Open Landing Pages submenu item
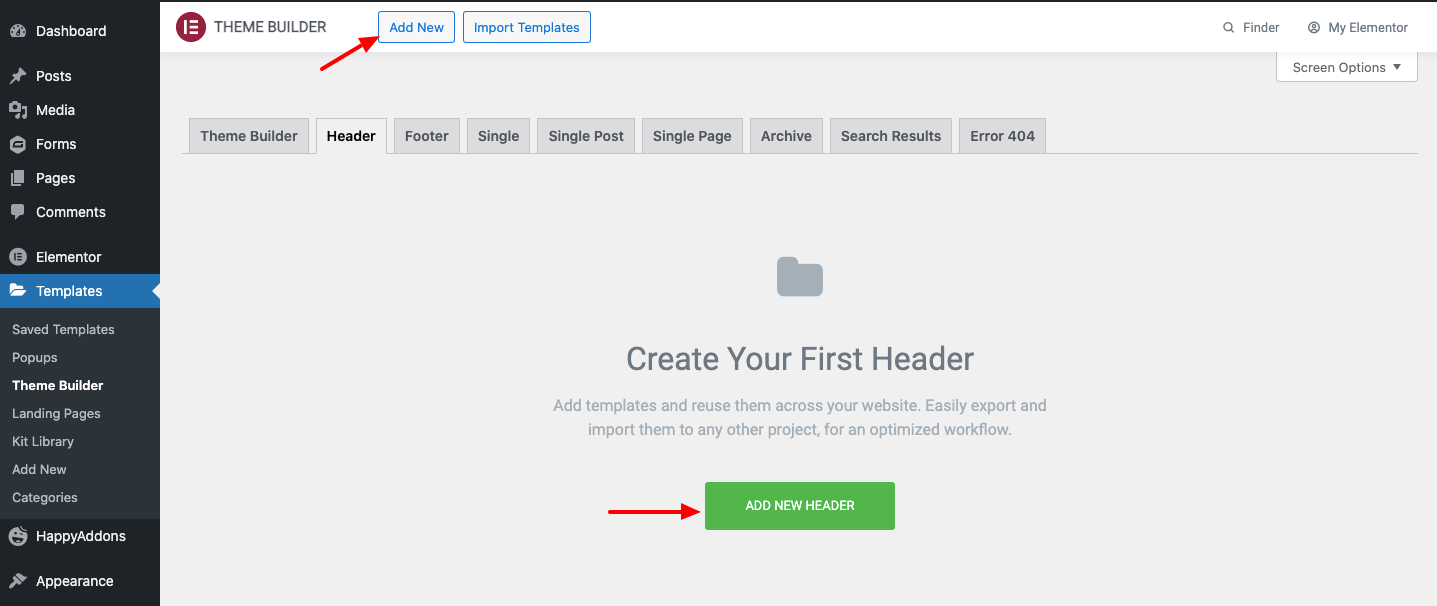 pos(56,413)
